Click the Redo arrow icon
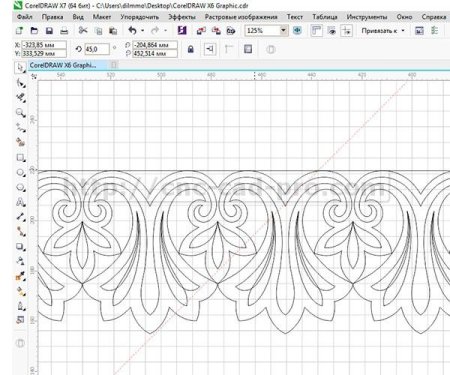This screenshot has height=375, width=450. pos(155,31)
